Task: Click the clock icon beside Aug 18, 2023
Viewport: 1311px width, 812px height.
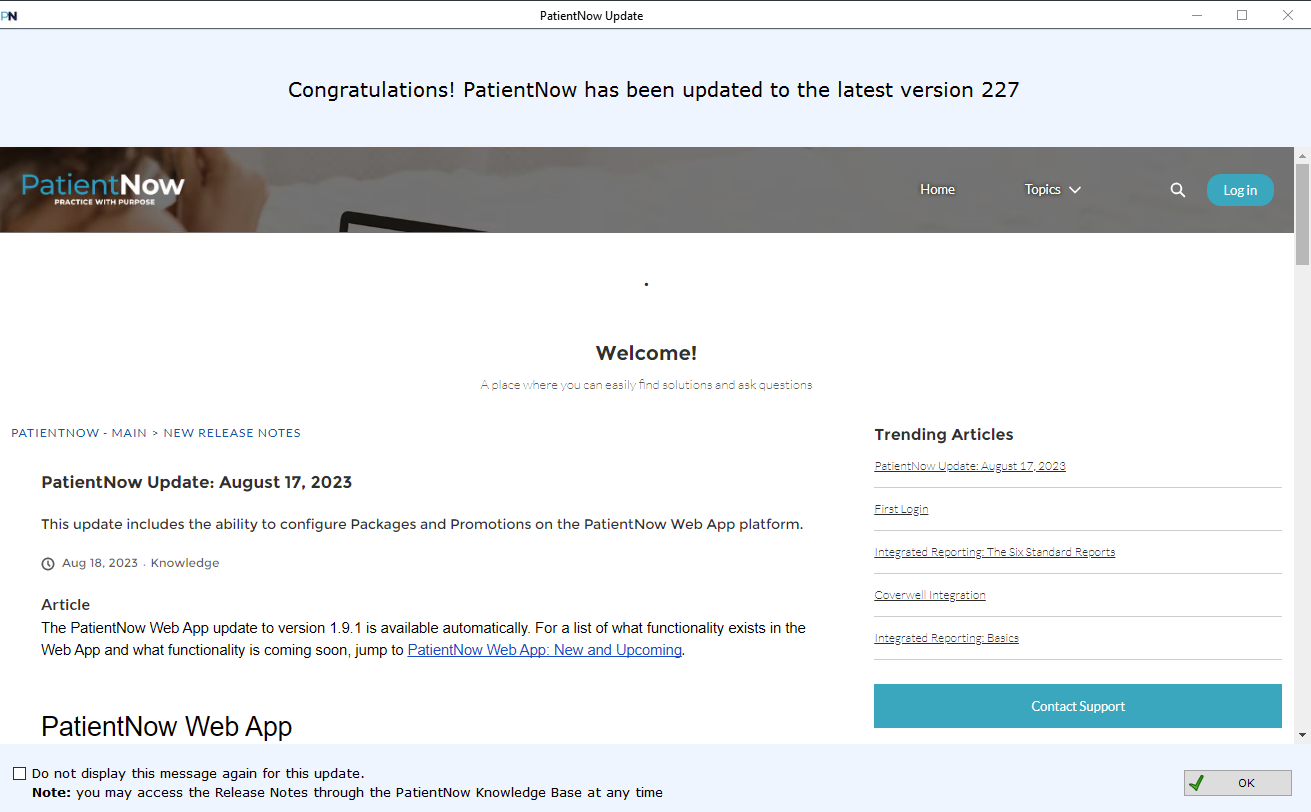Action: pyautogui.click(x=48, y=563)
